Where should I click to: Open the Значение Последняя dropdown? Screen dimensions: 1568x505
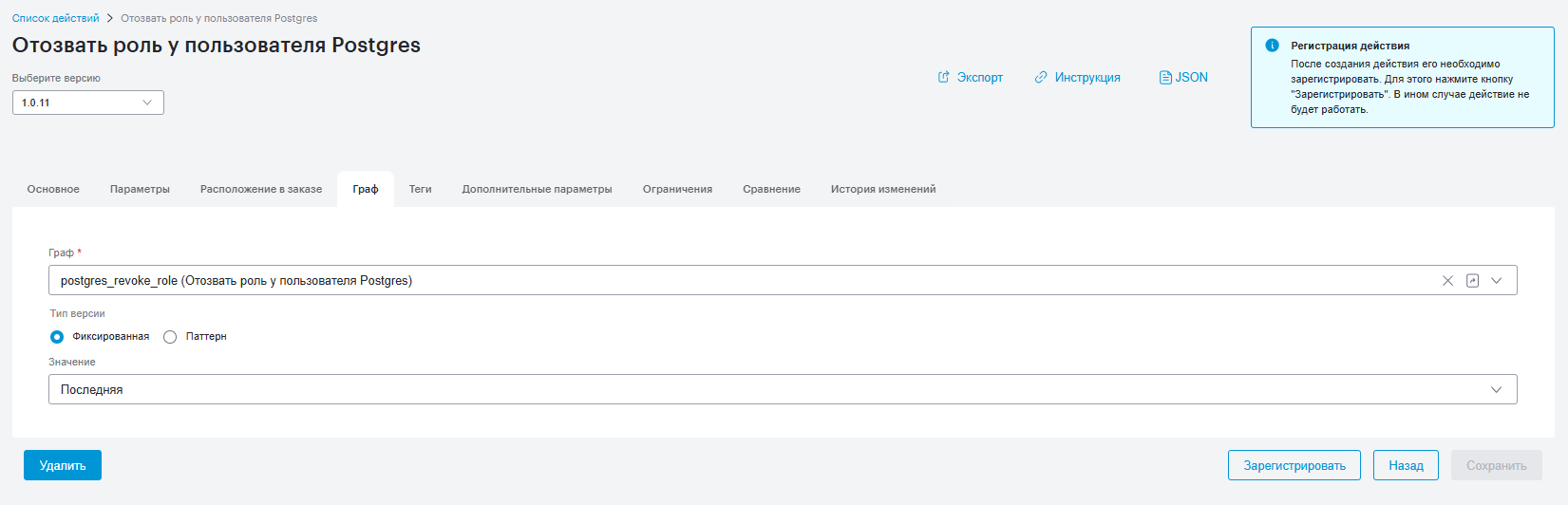[783, 389]
